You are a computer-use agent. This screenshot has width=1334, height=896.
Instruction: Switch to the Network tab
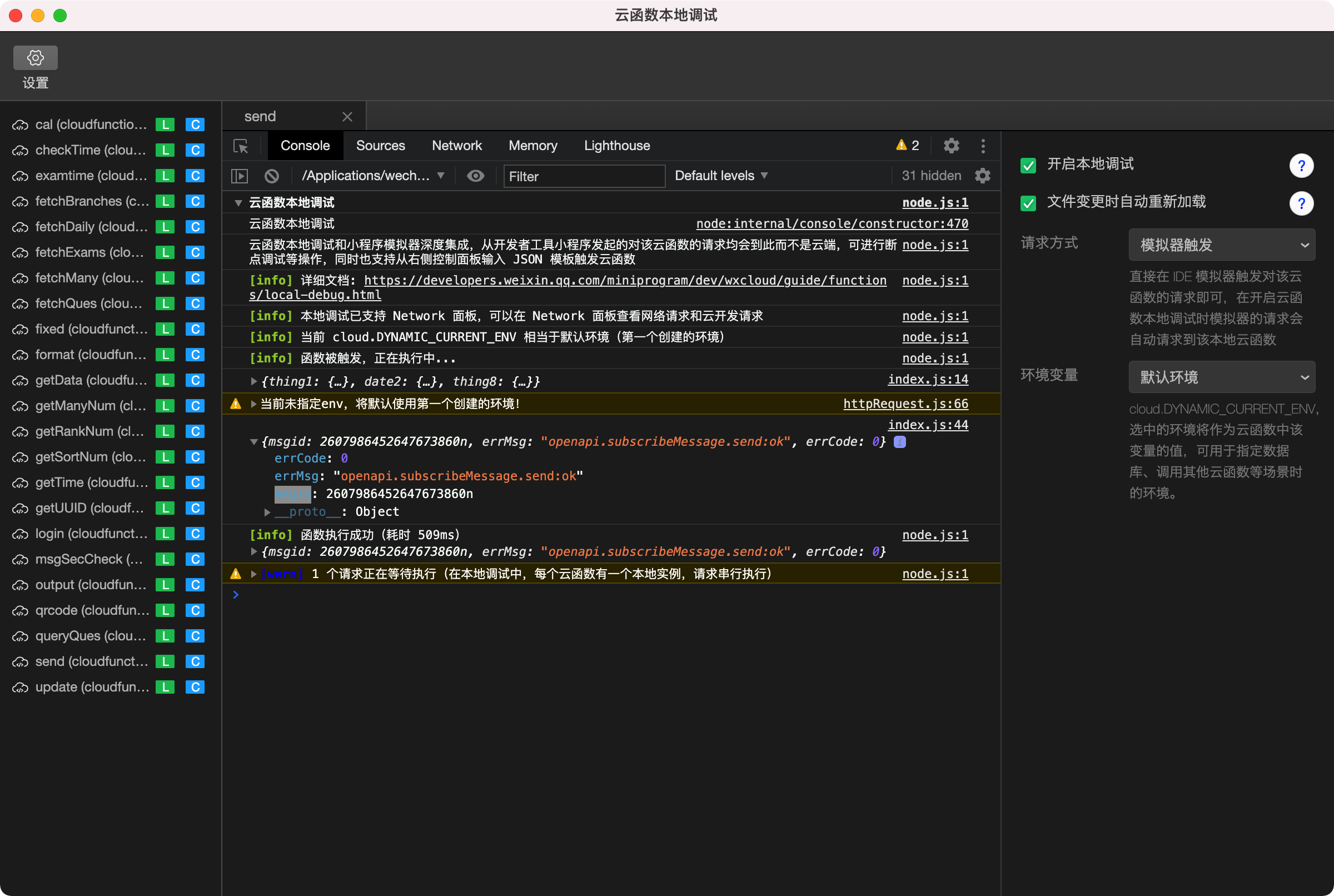coord(456,146)
